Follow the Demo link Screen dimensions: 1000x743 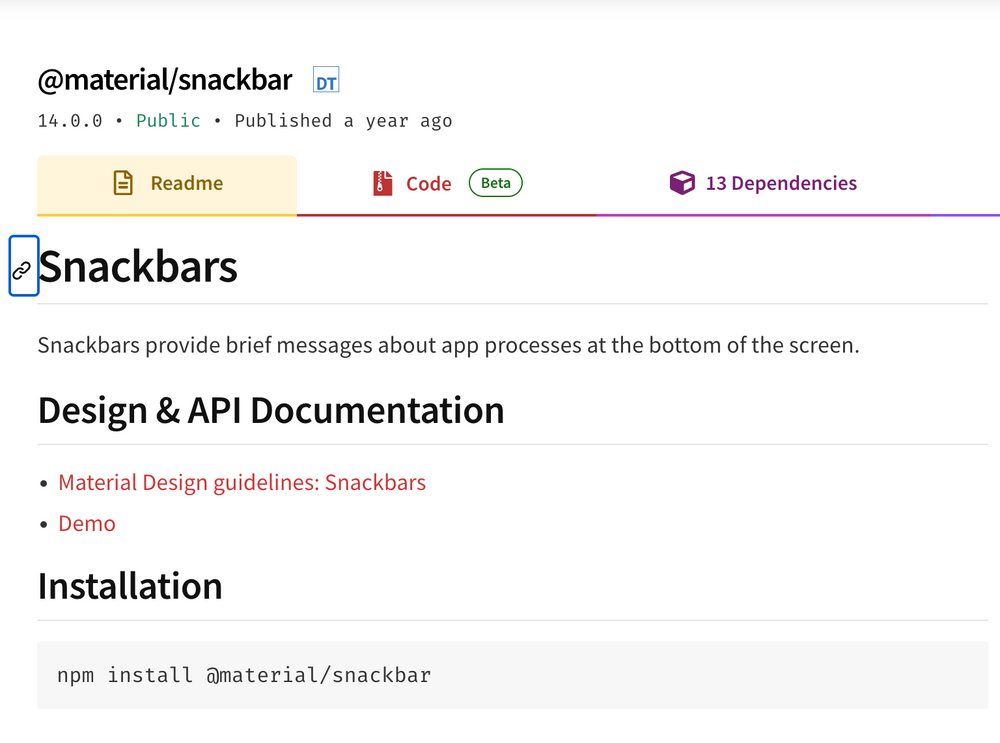click(x=87, y=524)
